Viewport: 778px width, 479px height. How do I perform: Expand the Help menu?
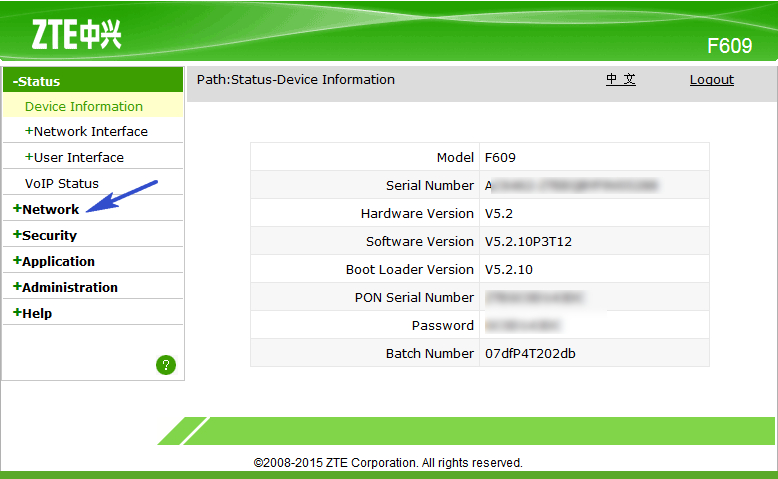[32, 313]
